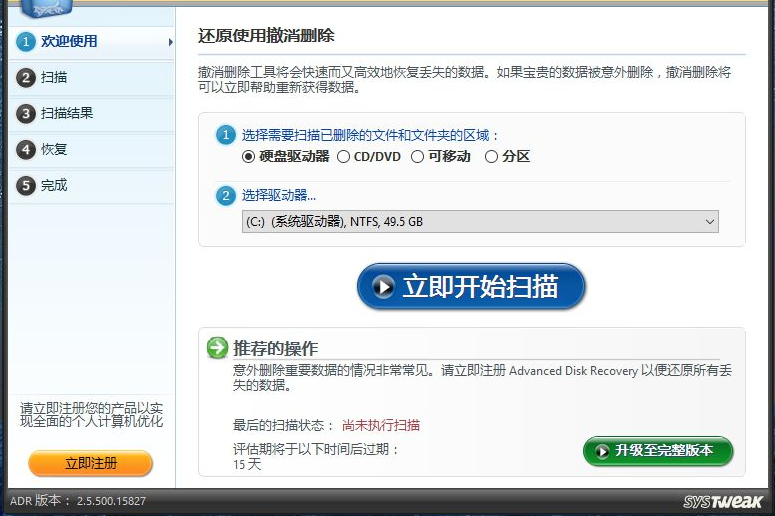Screen dimensions: 775x516
Task: Click the 15 天 evaluation period text
Action: point(247,464)
